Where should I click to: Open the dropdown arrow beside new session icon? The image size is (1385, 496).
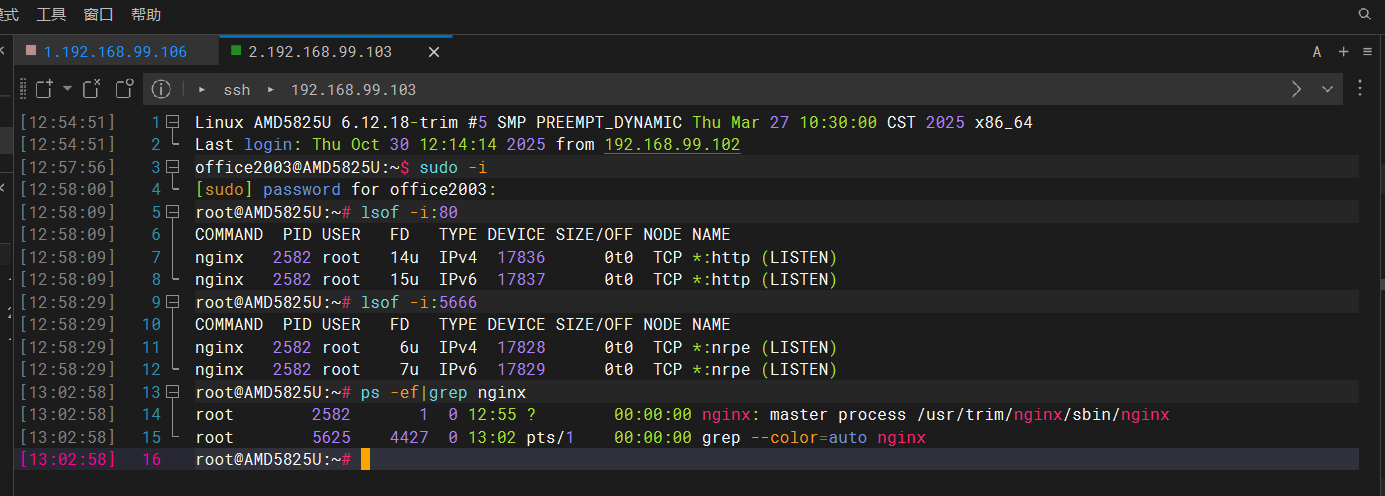[x=67, y=89]
